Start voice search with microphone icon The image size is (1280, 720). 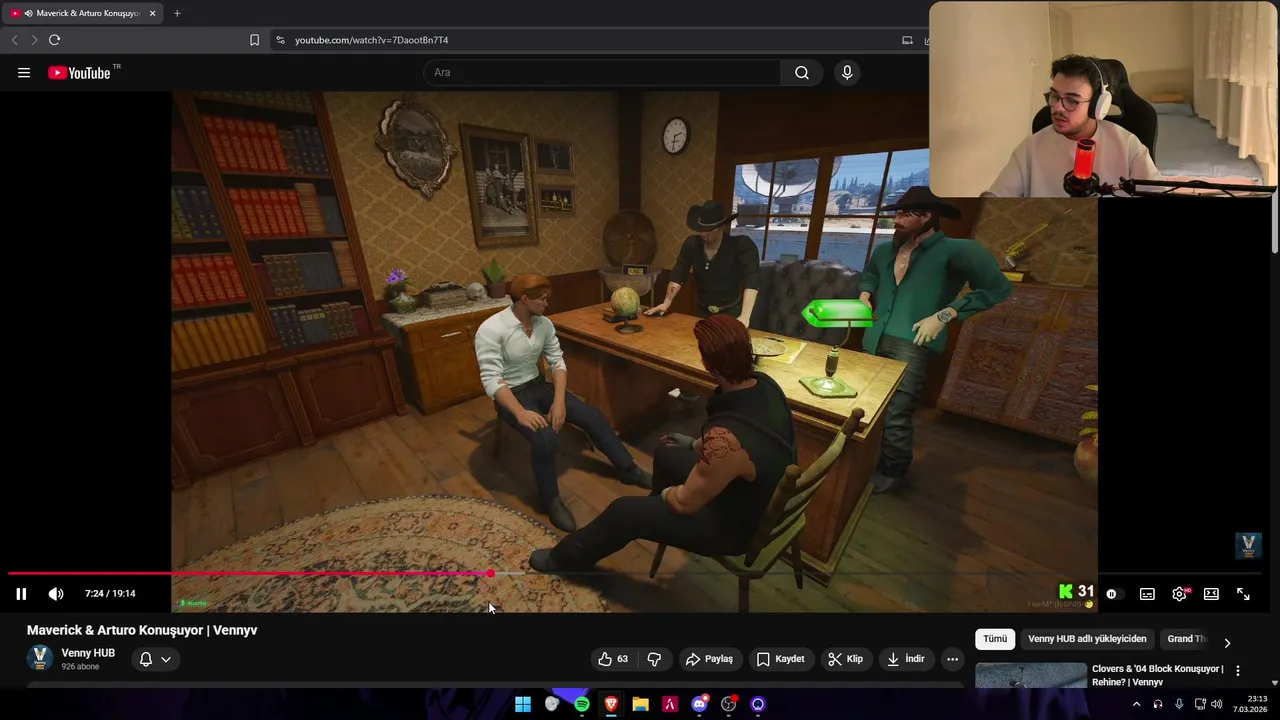click(847, 73)
